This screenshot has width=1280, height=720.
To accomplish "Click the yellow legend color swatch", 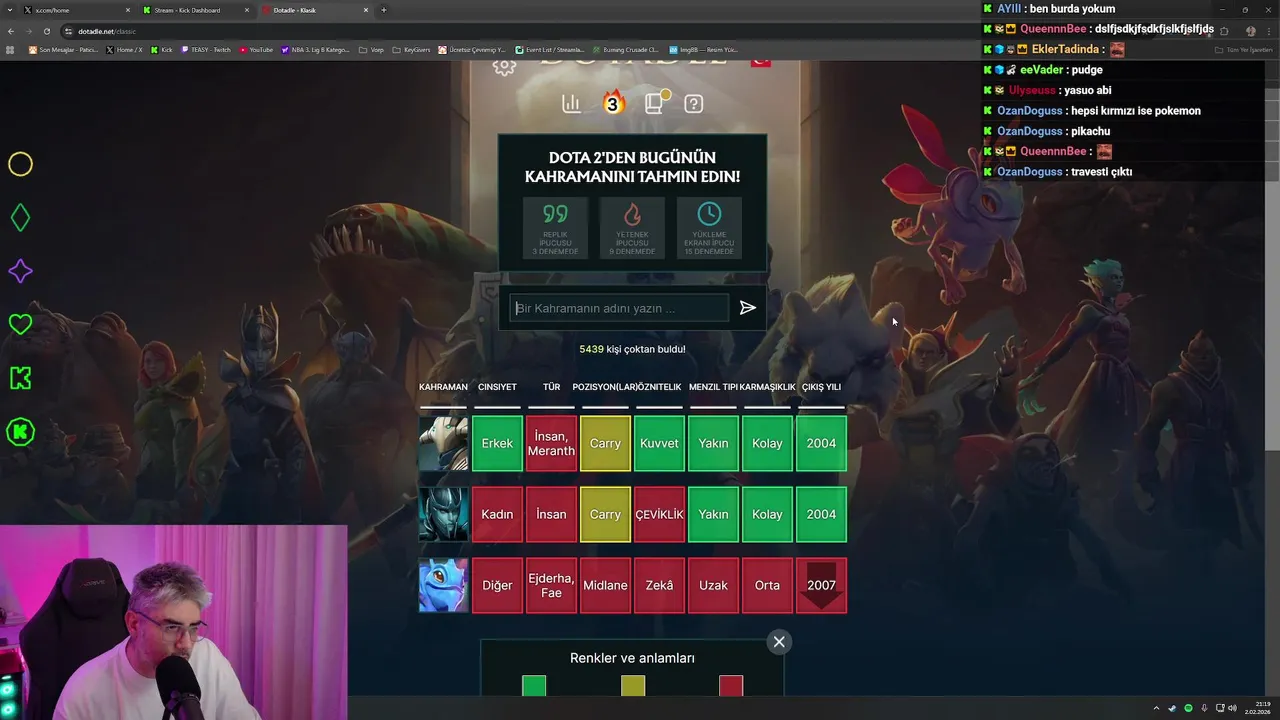I will coord(633,686).
